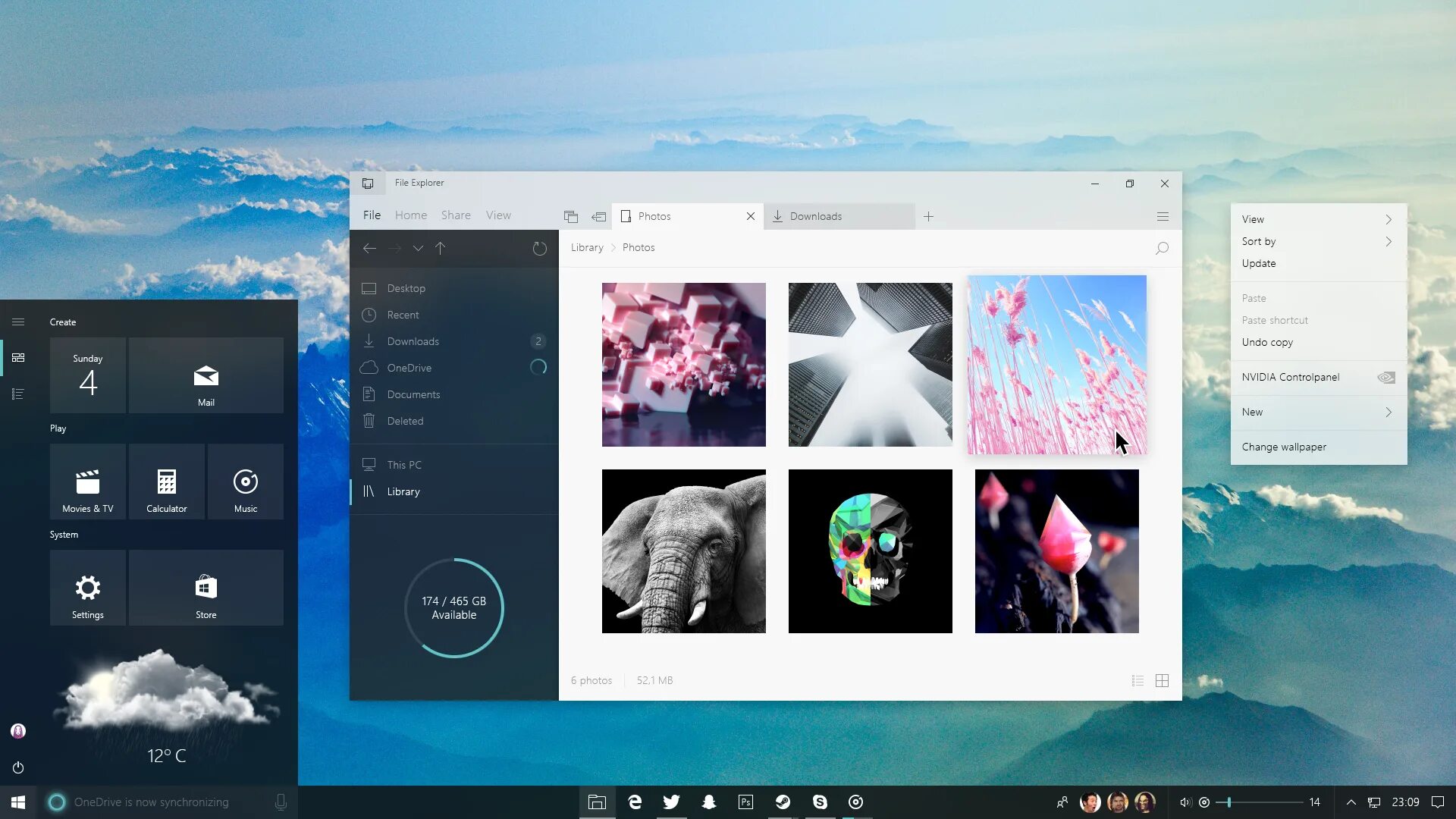Open Twitter from the taskbar
Viewport: 1456px width, 819px height.
(671, 802)
